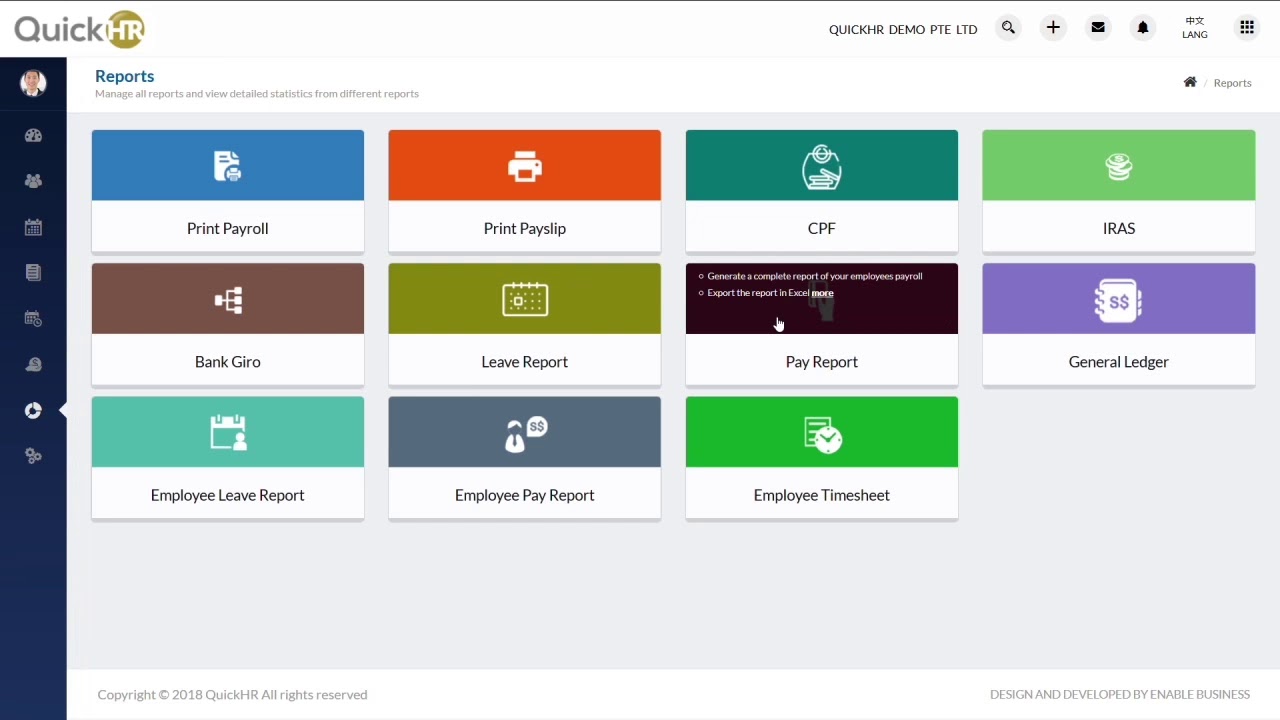Open the IRAS report label

1119,228
